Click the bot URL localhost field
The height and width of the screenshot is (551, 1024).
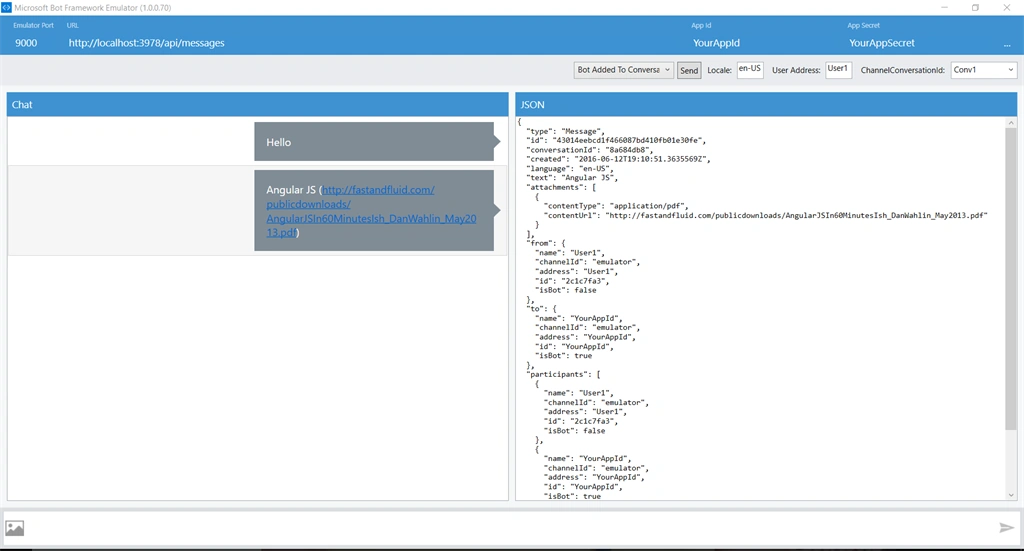(x=146, y=43)
